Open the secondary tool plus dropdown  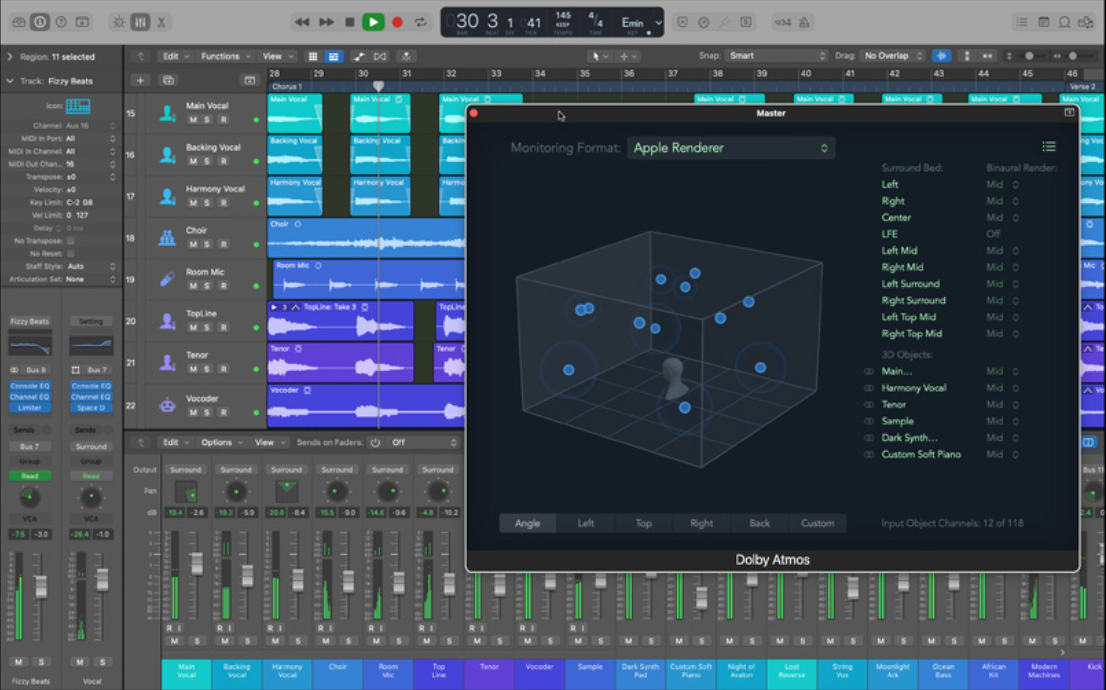(x=628, y=56)
